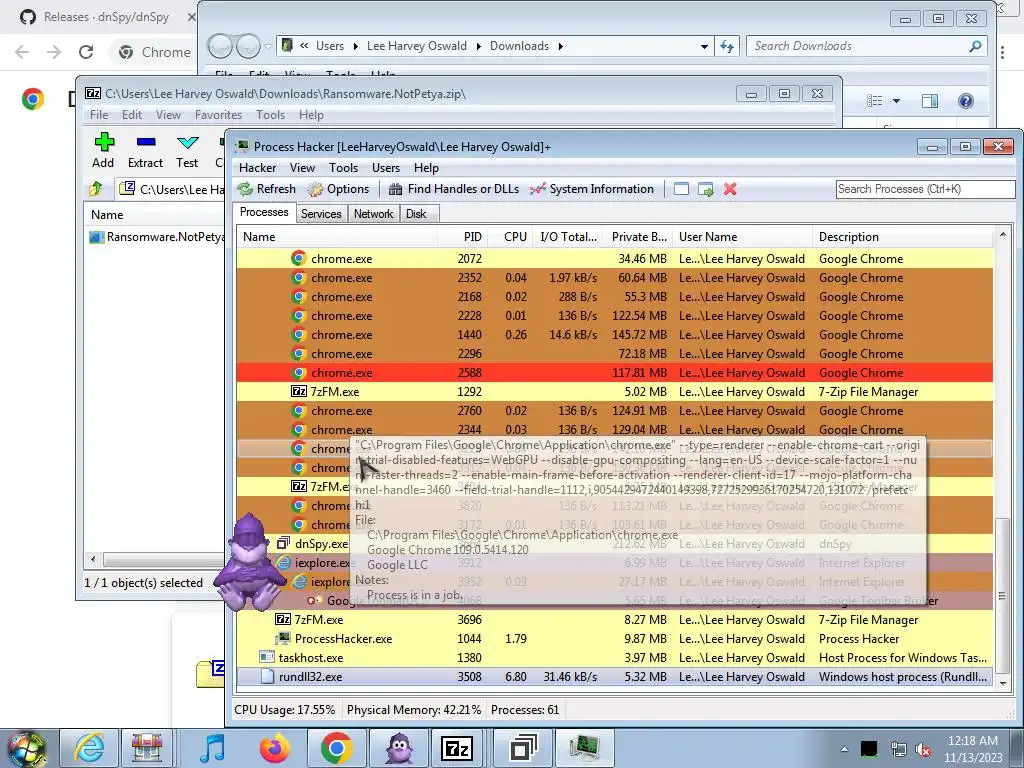Open Users menu in Process Hacker

tap(386, 168)
